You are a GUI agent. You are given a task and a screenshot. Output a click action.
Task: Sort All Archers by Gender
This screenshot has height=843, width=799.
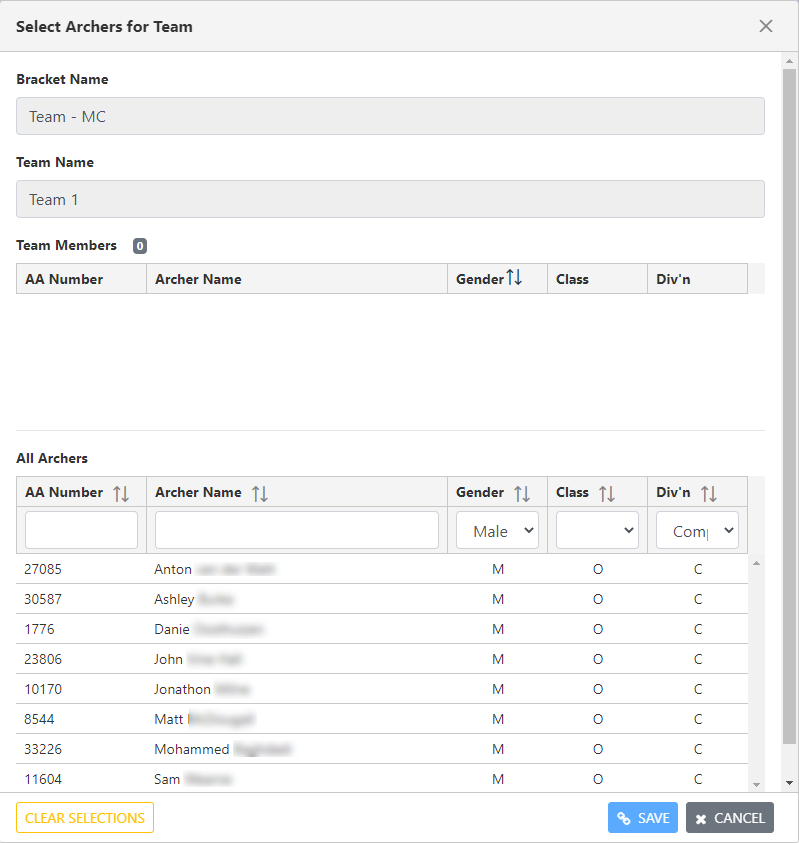tap(522, 493)
